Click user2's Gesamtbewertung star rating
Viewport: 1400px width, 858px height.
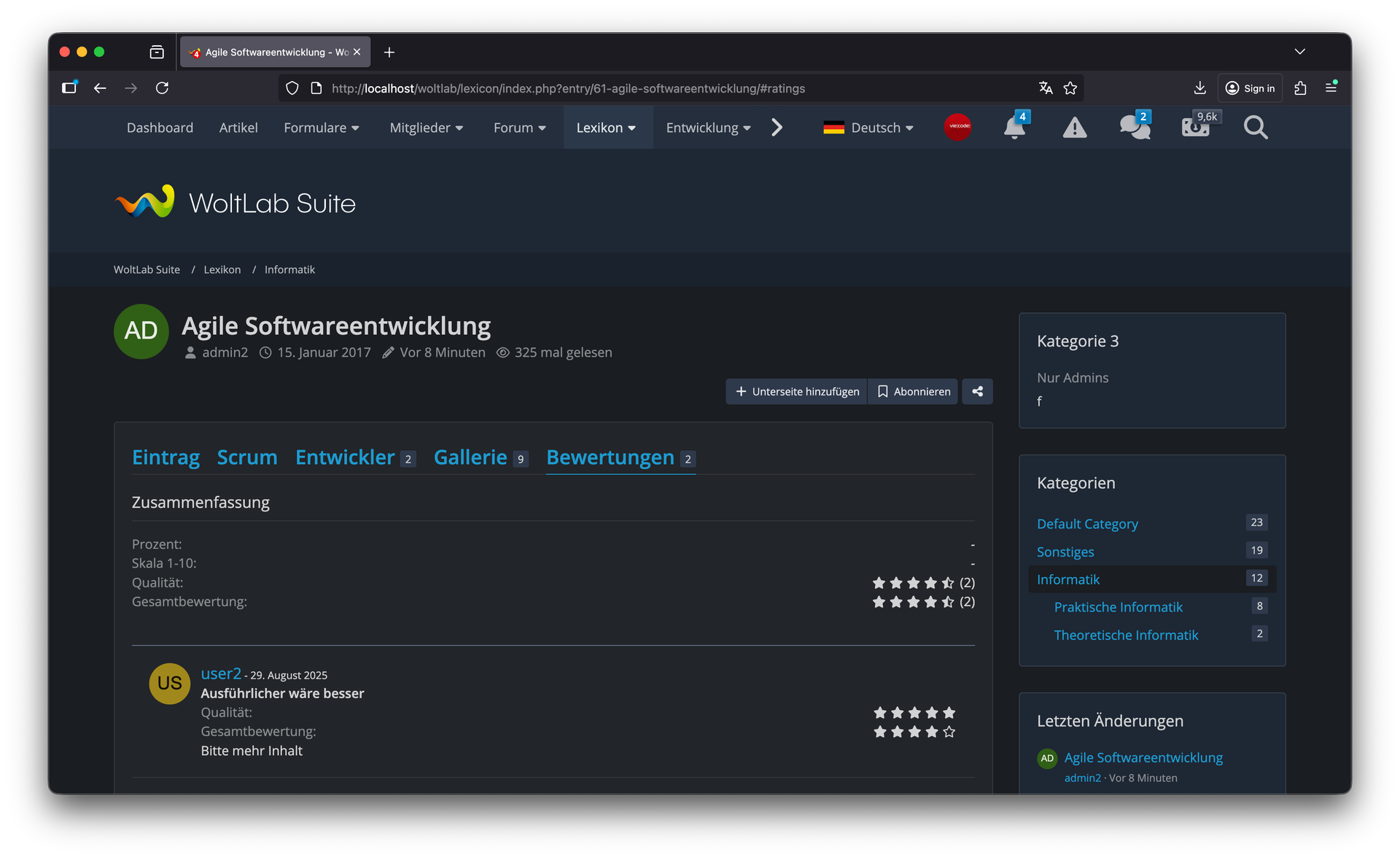(x=914, y=732)
